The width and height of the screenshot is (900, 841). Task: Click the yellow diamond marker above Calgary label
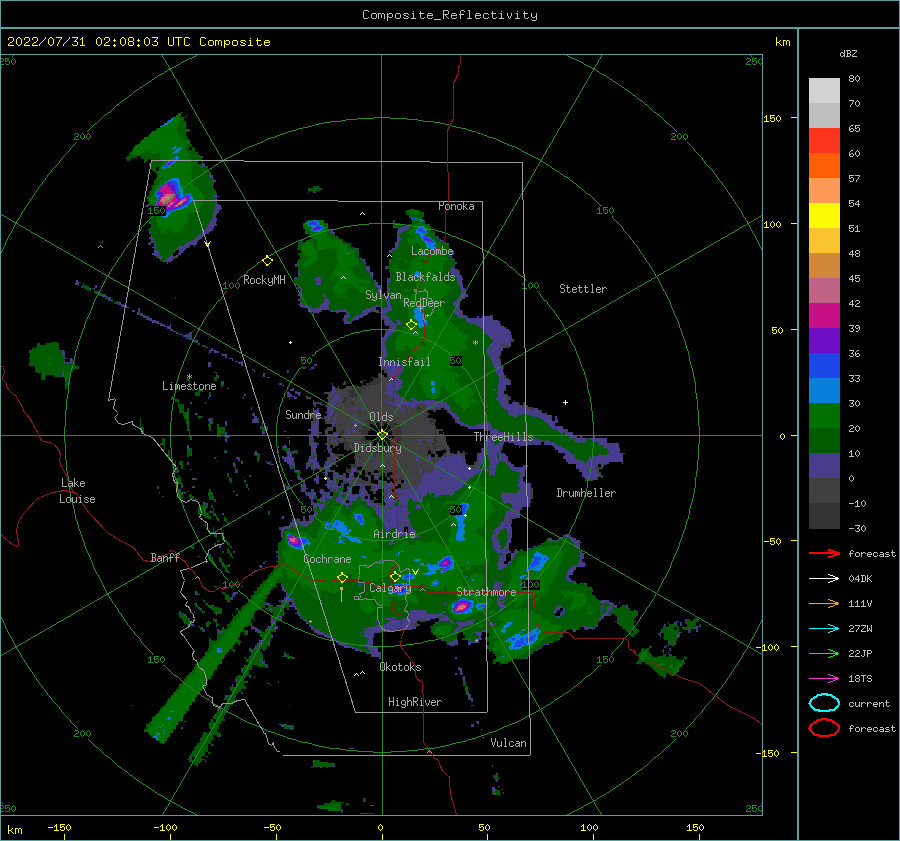tap(395, 576)
